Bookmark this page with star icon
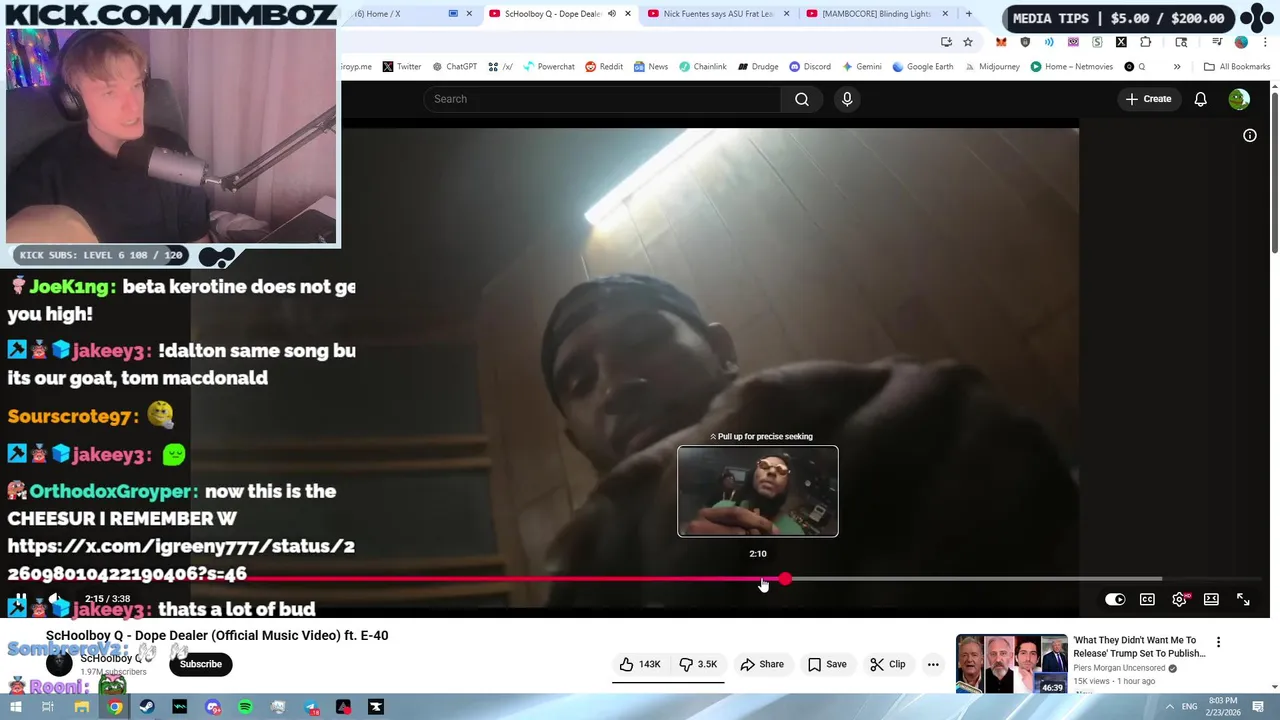Screen dimensions: 1280x720 tap(968, 42)
